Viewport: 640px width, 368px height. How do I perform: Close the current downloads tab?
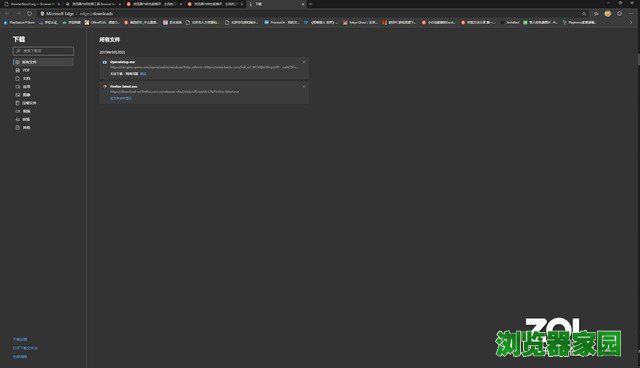(303, 4)
